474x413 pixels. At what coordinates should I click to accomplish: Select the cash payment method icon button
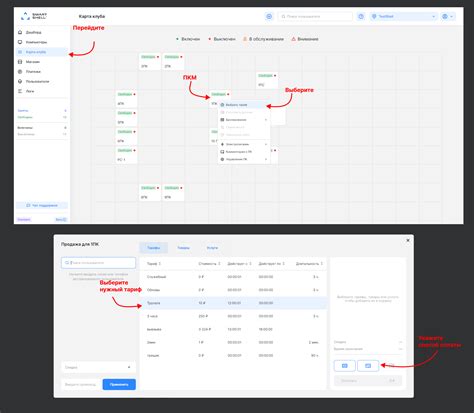point(345,366)
